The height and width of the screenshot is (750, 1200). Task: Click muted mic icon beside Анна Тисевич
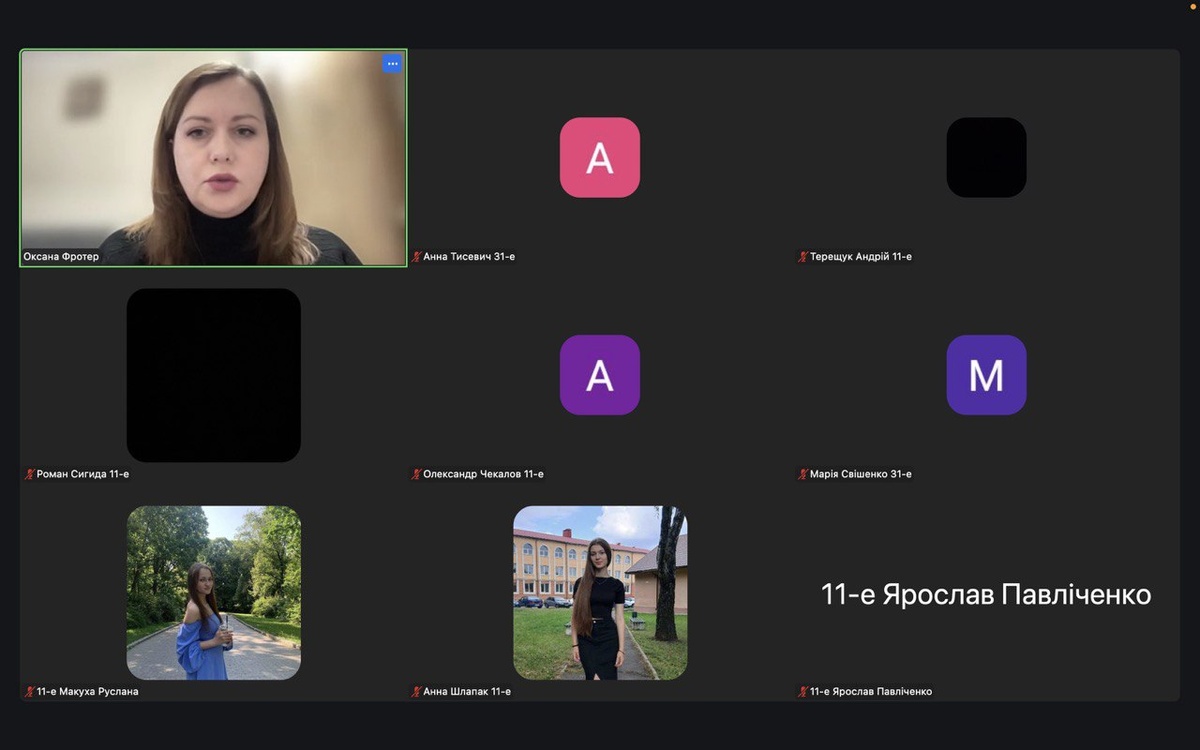pyautogui.click(x=417, y=257)
